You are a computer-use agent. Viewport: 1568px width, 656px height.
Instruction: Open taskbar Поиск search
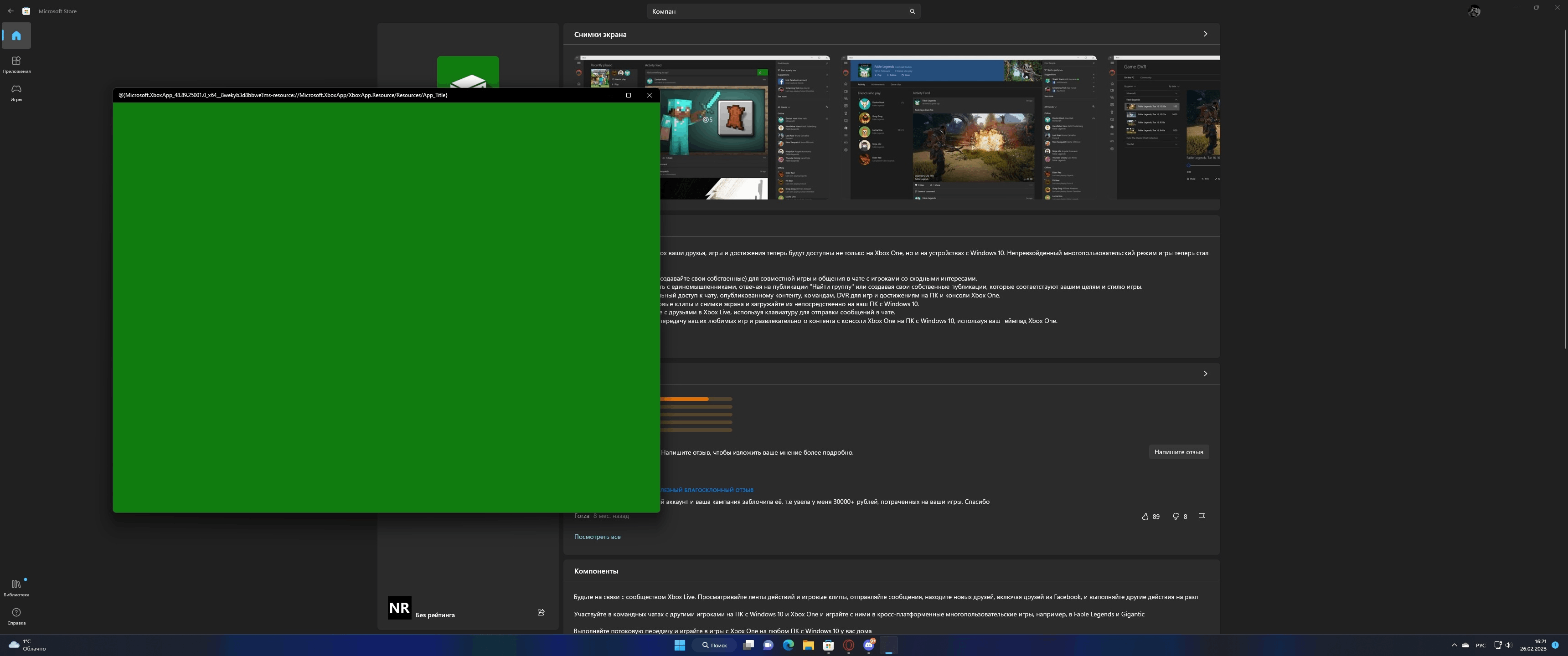click(x=714, y=645)
